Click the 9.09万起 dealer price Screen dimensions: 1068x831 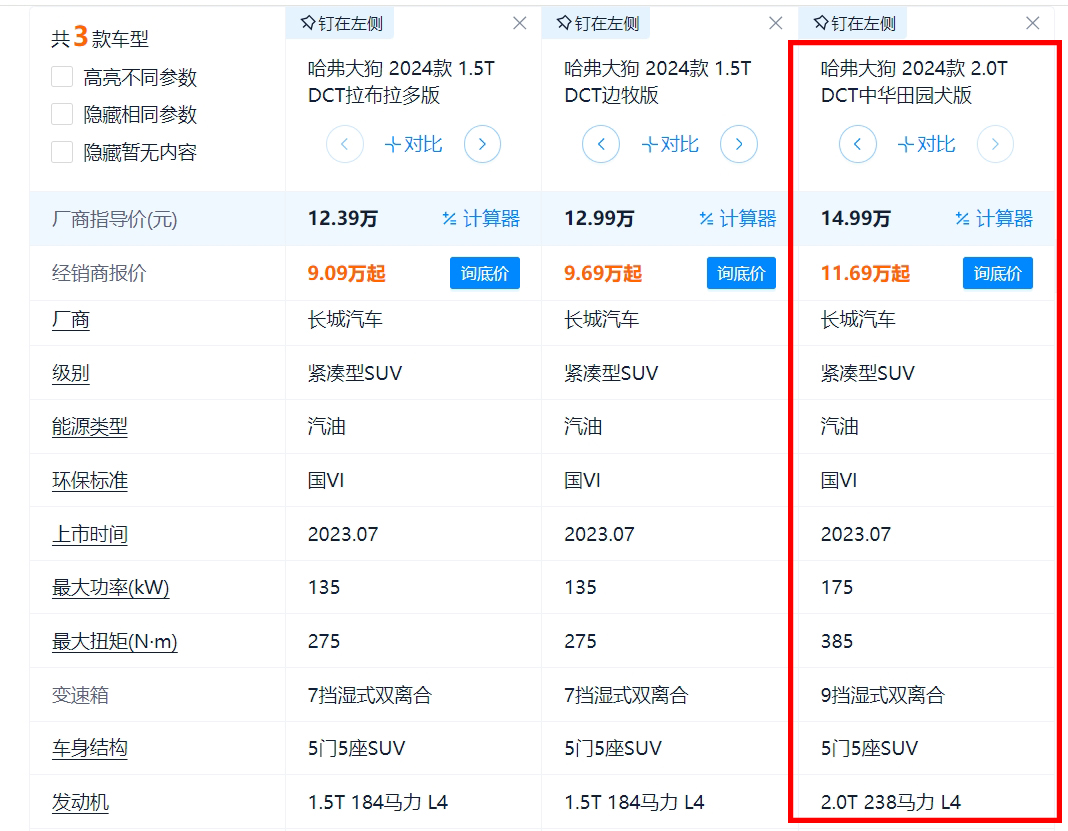pyautogui.click(x=347, y=273)
